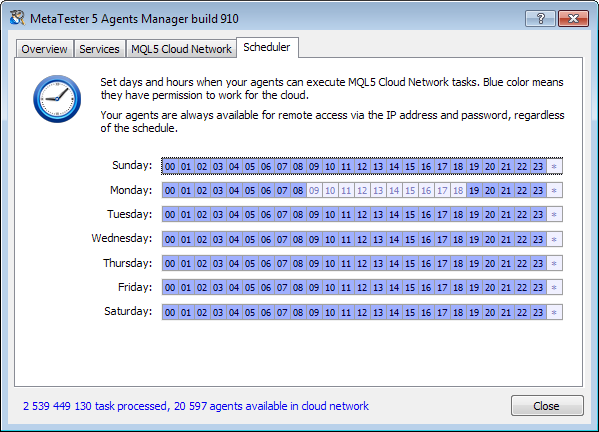This screenshot has height=432, width=599.
Task: Toggle all hours for Thursday with asterisk
Action: [554, 264]
